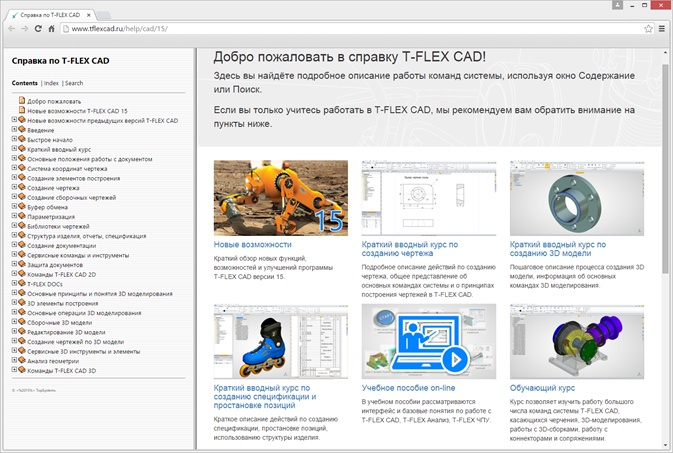Screen dimensions: 673x453
Task: Click book icon beside Создание документации
Action: click(22, 245)
